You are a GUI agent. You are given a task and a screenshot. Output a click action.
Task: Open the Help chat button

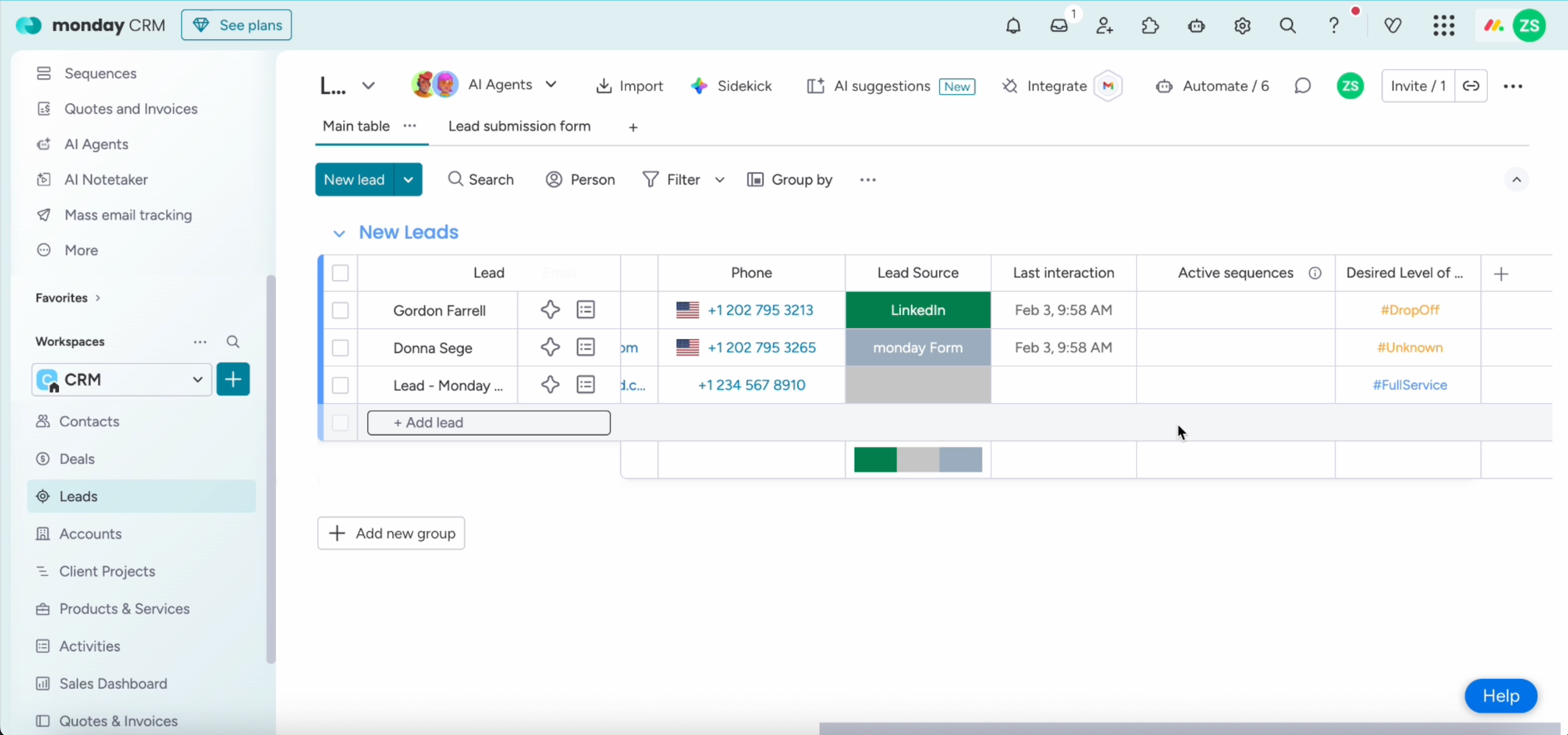coord(1500,695)
